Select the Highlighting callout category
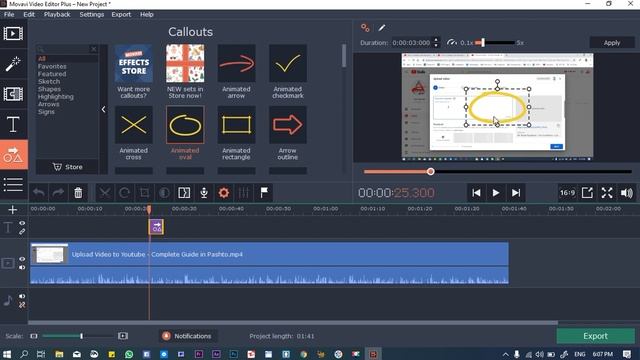This screenshot has height=360, width=640. click(x=56, y=97)
